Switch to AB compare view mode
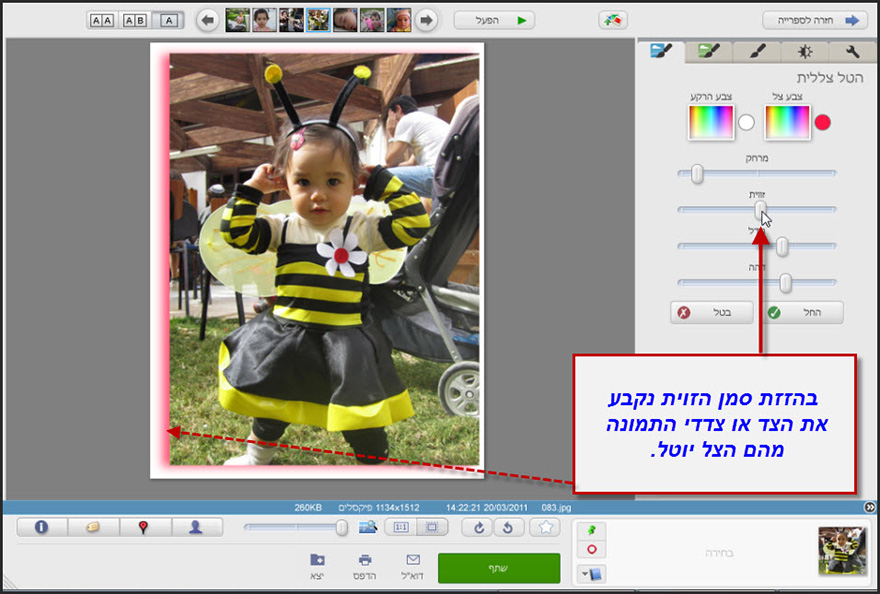Image resolution: width=880 pixels, height=594 pixels. (134, 19)
